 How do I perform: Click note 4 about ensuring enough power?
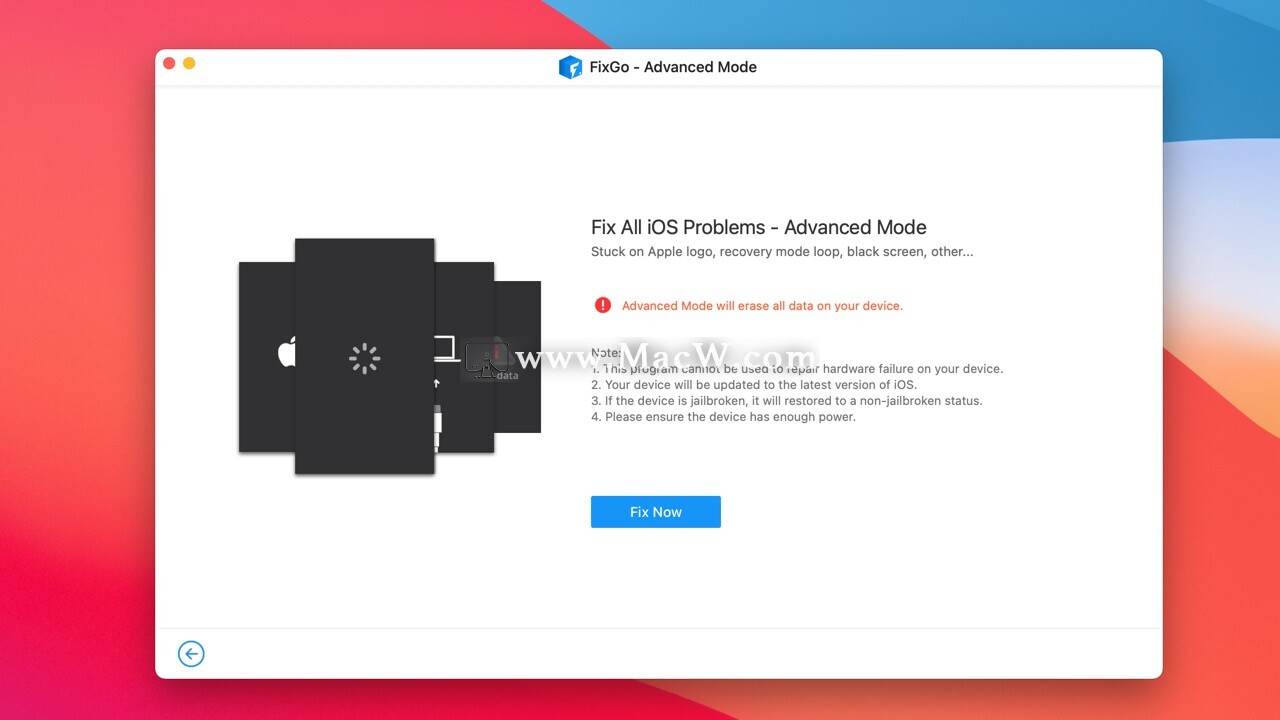(x=723, y=417)
